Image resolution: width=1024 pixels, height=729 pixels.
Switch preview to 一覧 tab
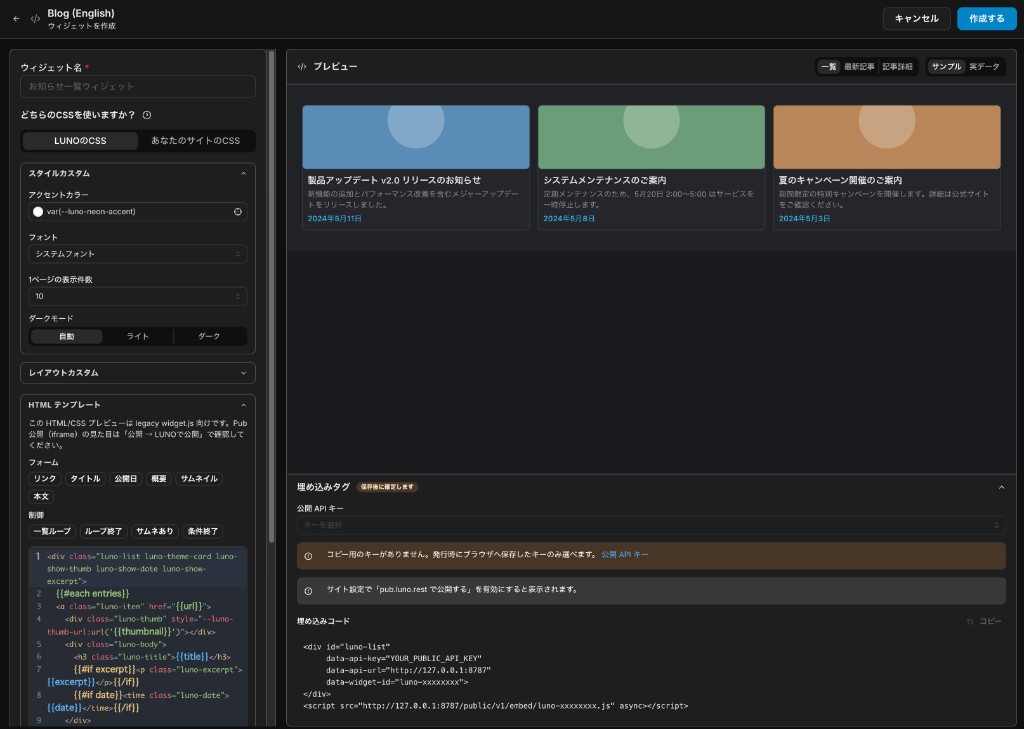(829, 67)
